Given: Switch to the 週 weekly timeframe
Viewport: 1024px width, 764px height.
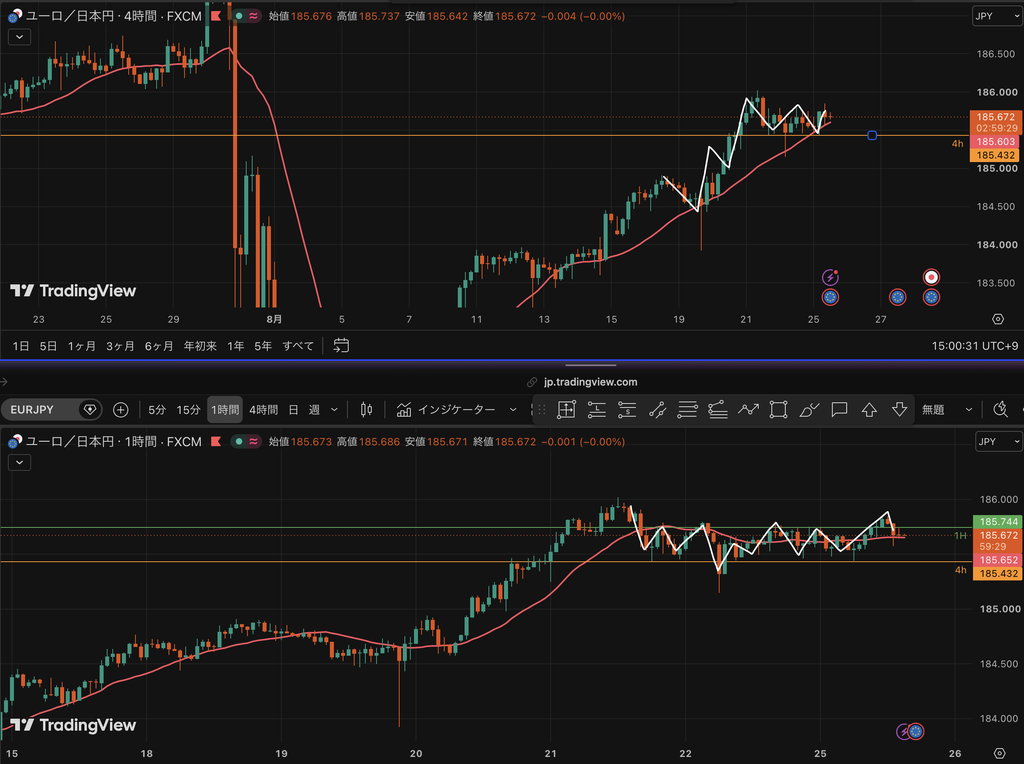Looking at the screenshot, I should coord(314,409).
